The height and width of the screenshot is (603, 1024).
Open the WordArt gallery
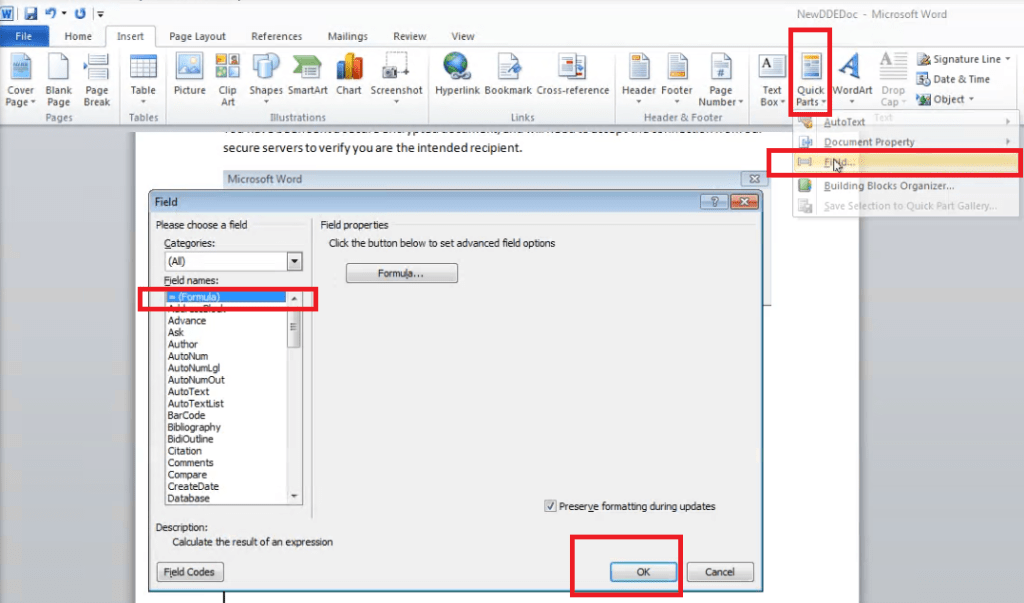(852, 78)
